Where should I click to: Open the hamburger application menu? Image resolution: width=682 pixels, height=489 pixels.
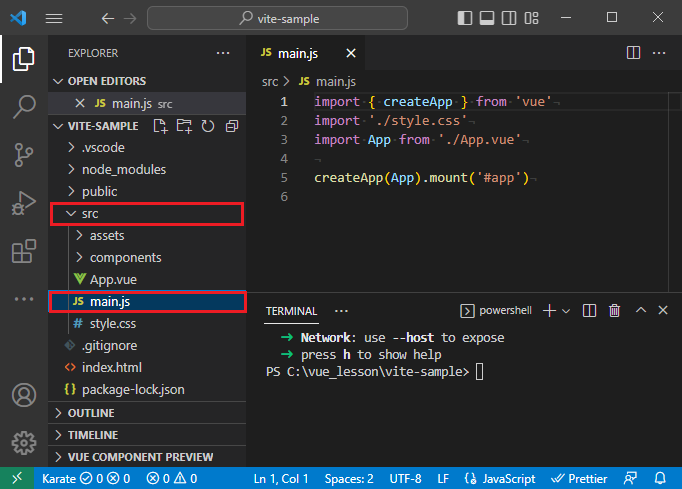tap(54, 18)
